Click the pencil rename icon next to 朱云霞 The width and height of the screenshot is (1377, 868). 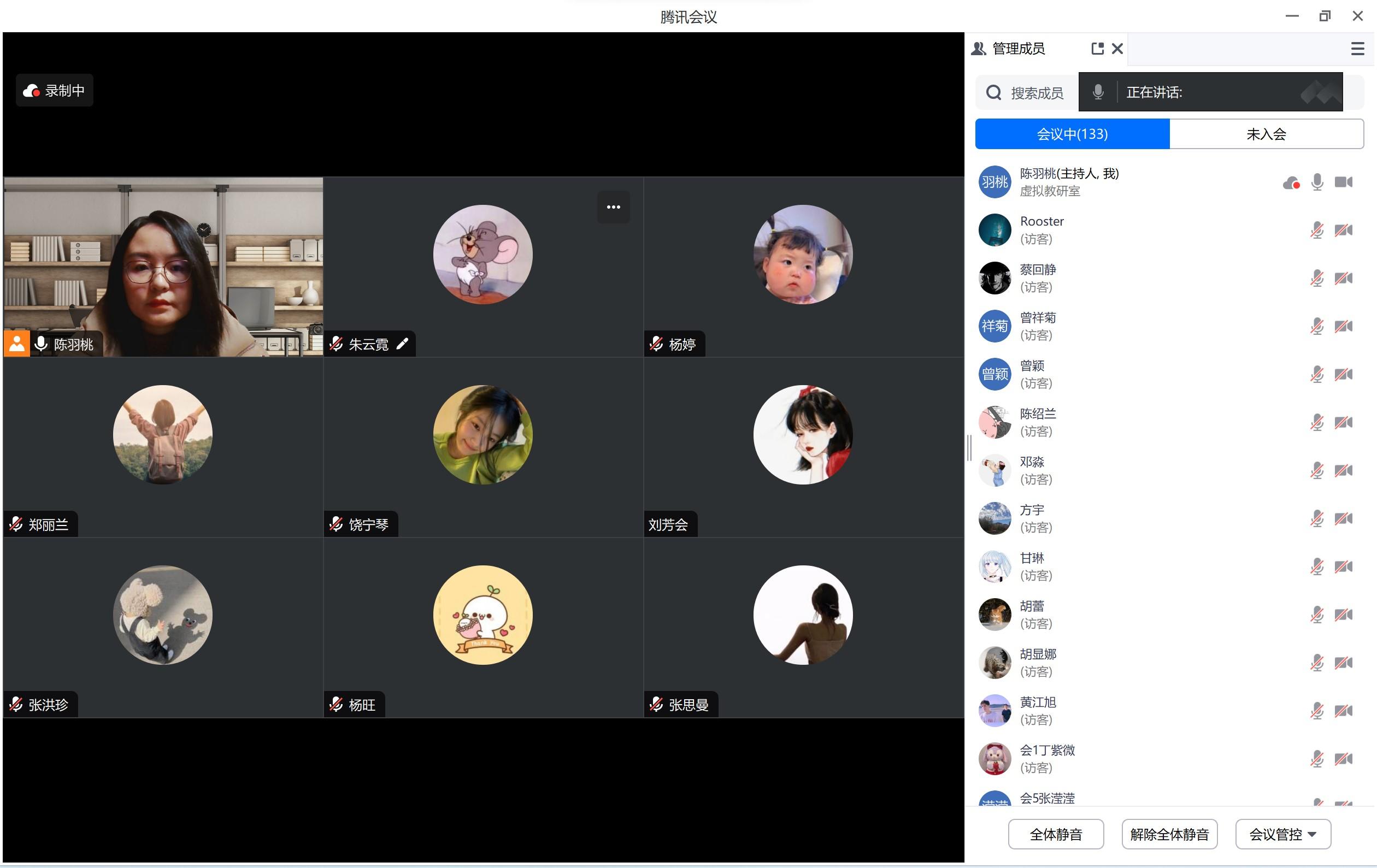[403, 344]
